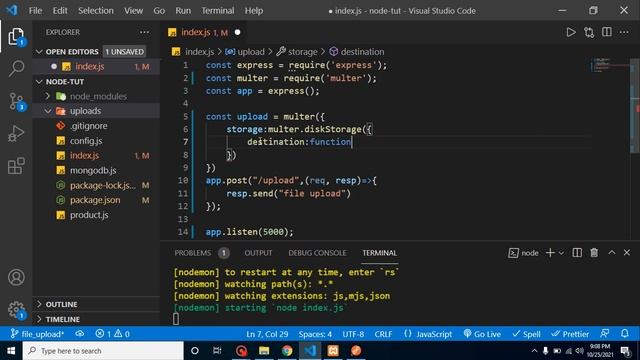
Task: Open the Explorer views and more actions ellipsis
Action: pyautogui.click(x=144, y=32)
